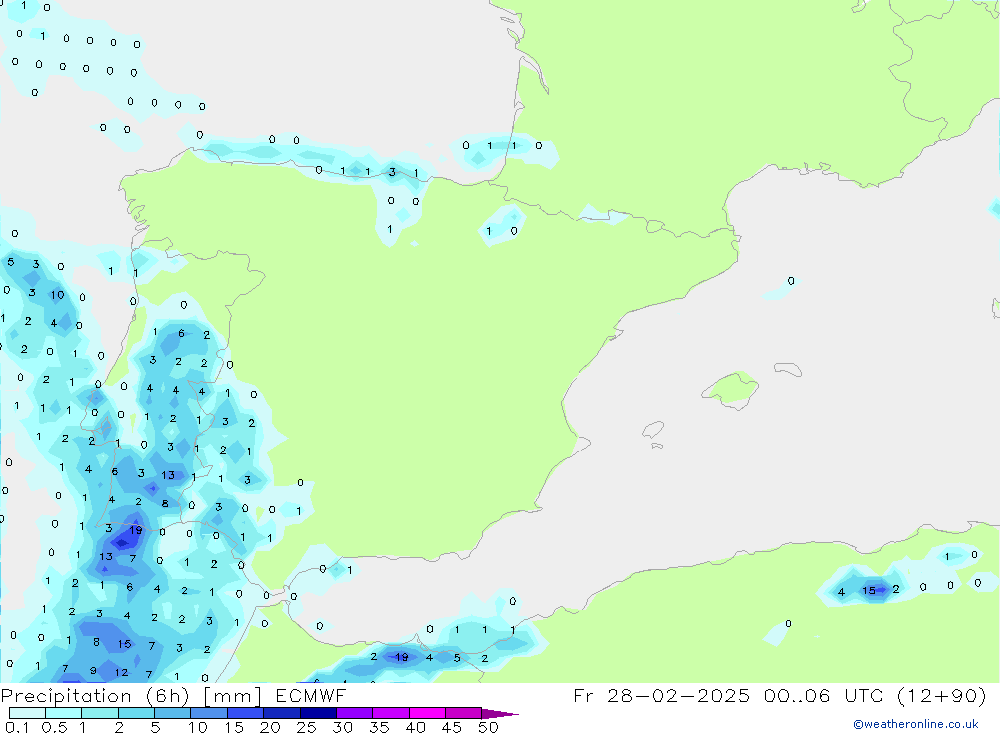Click the above-50 arrow tip of legend
This screenshot has width=1000, height=733.
(499, 714)
